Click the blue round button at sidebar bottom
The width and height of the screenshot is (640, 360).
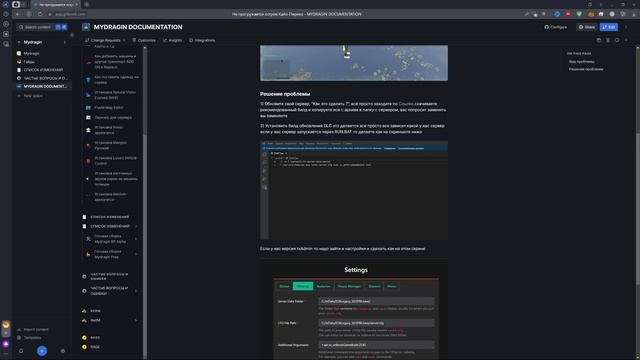click(42, 351)
